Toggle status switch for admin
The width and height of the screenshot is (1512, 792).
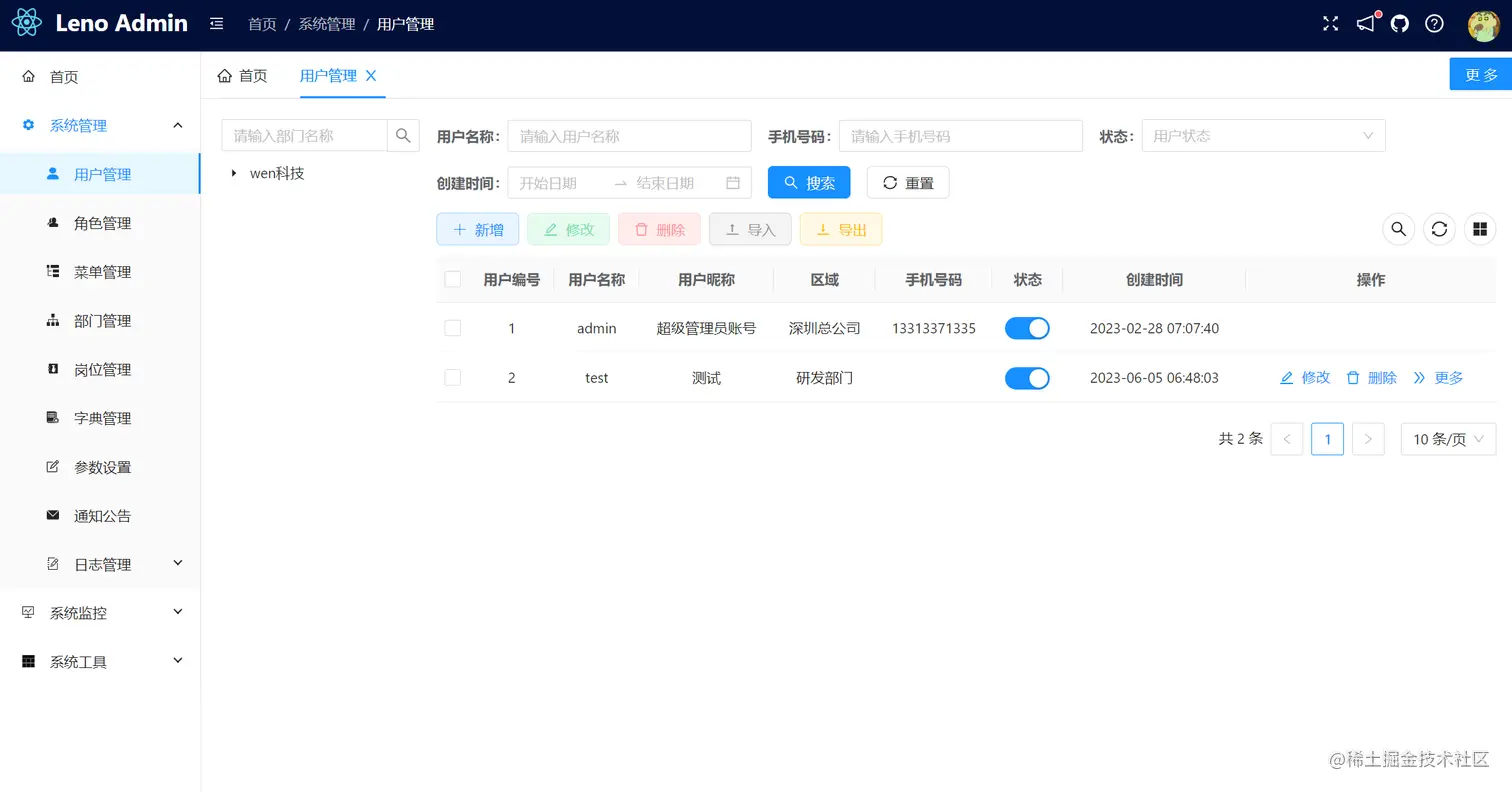pos(1027,328)
